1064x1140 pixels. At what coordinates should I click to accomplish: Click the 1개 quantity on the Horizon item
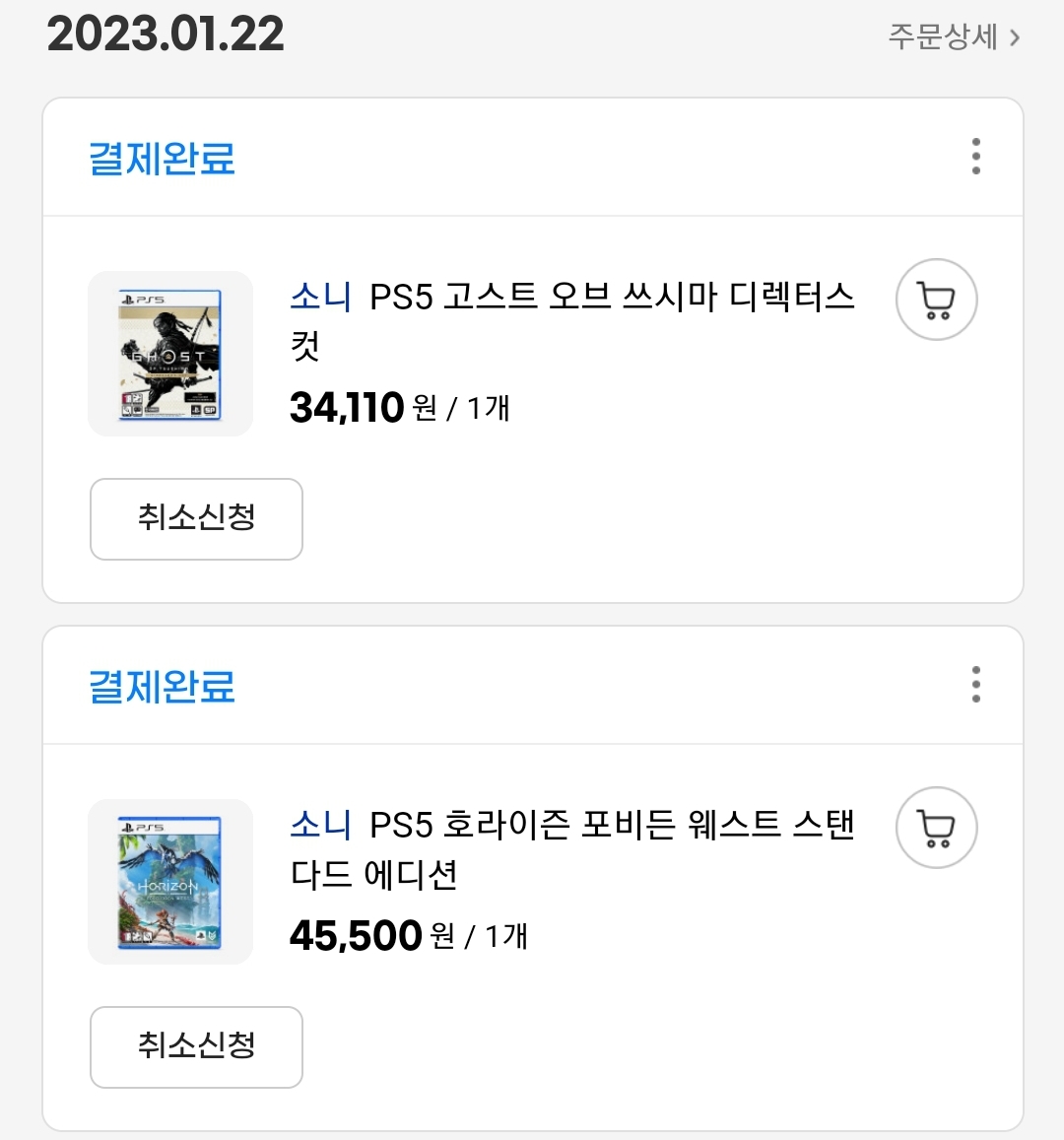tap(506, 935)
